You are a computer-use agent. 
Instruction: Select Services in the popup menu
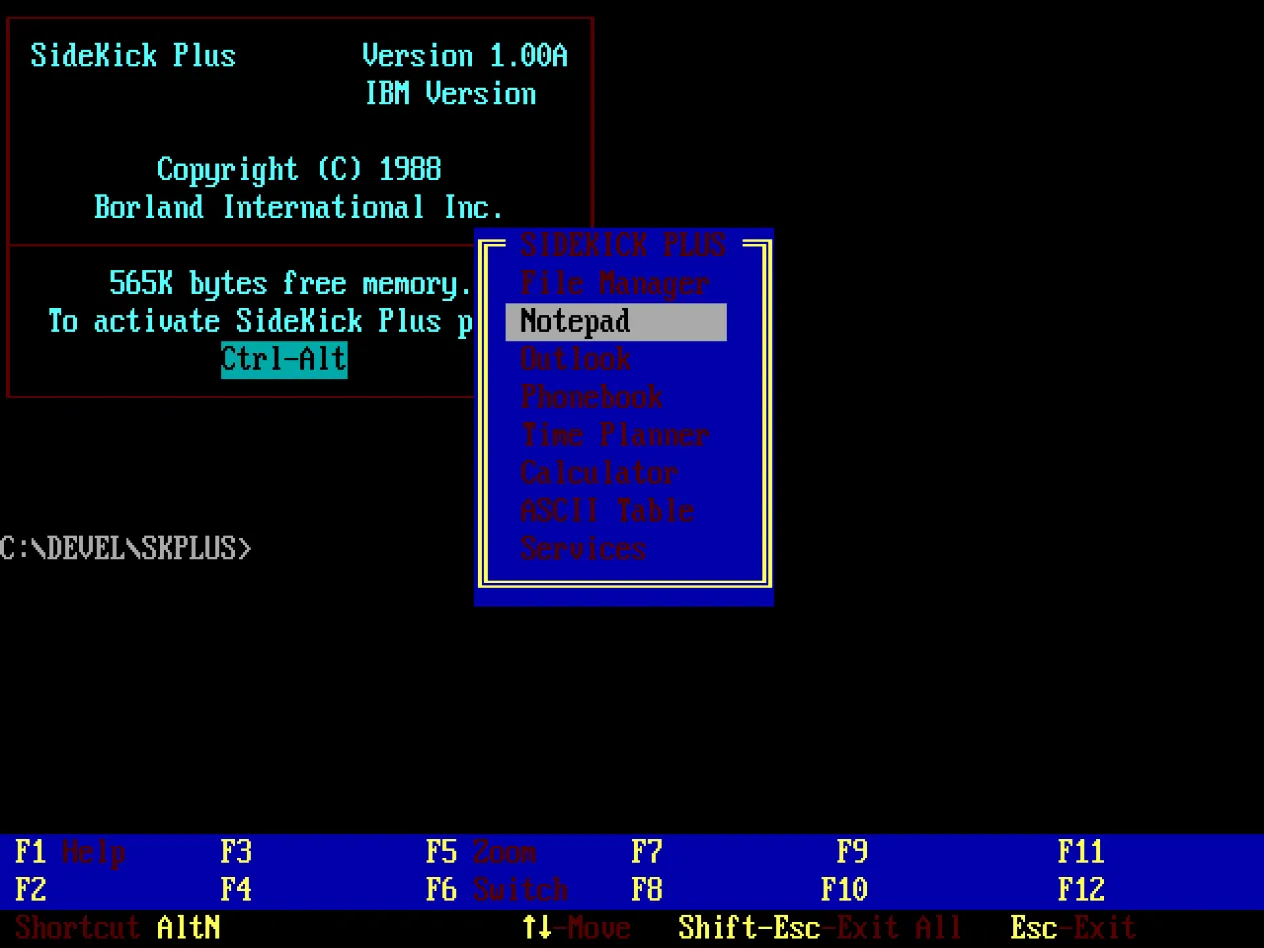583,550
